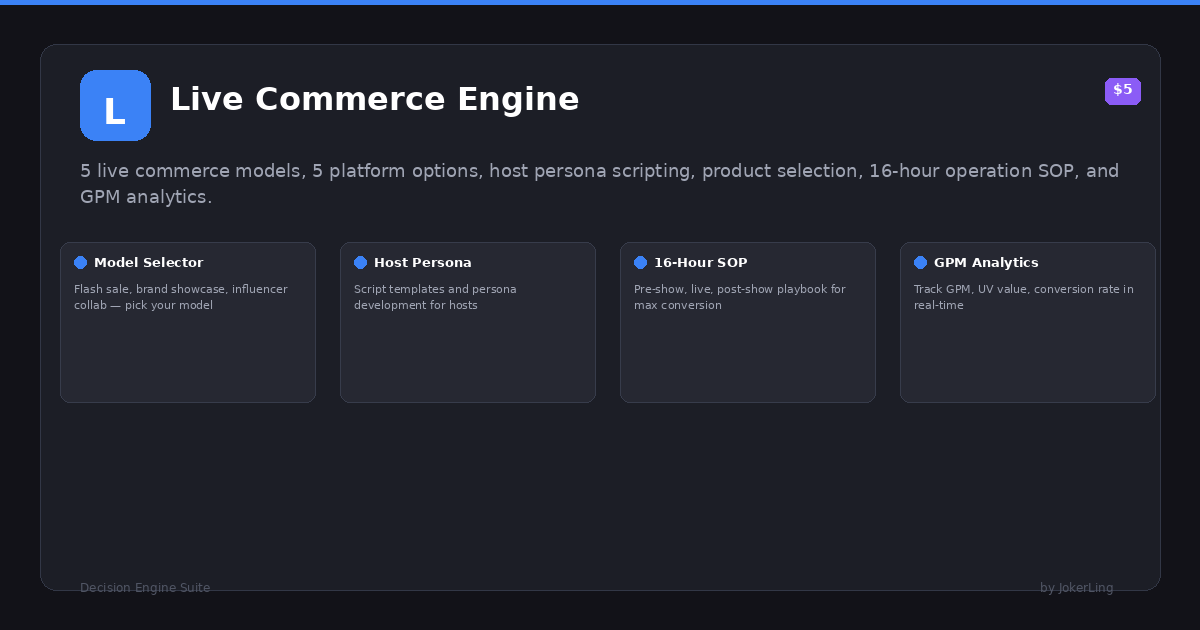Open the 16-Hour SOP heading
1200x630 pixels.
[701, 263]
